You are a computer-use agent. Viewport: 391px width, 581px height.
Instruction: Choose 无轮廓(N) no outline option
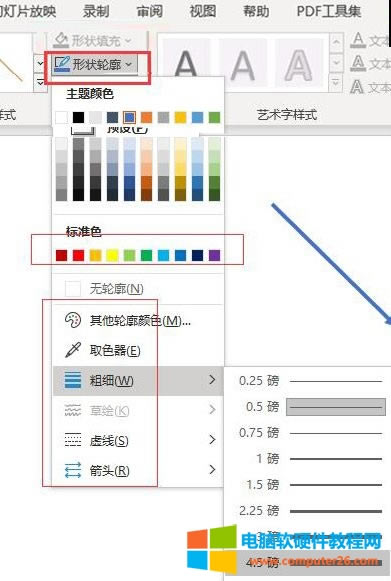[x=138, y=289]
